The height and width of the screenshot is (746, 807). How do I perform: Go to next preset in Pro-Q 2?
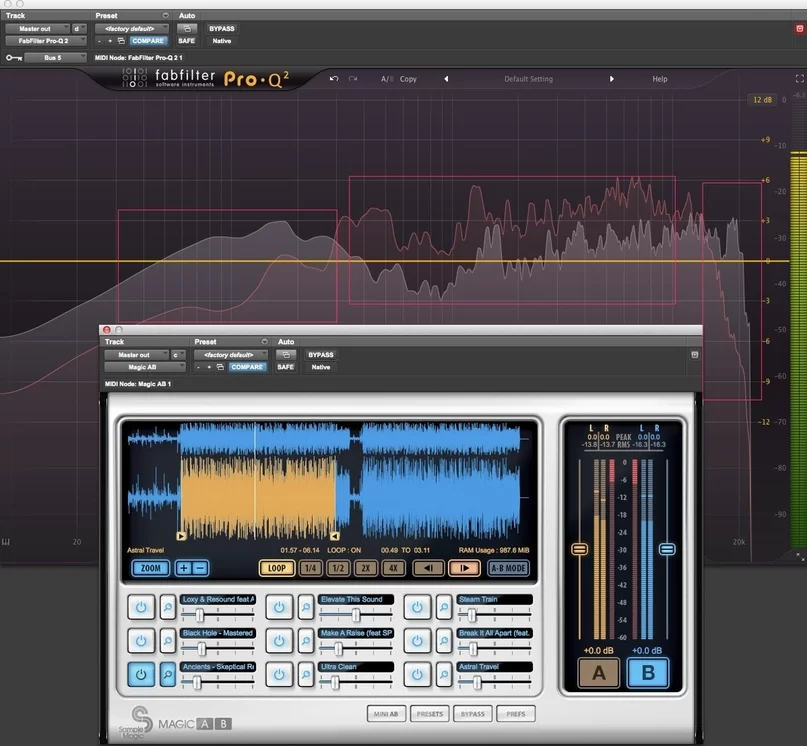click(611, 79)
